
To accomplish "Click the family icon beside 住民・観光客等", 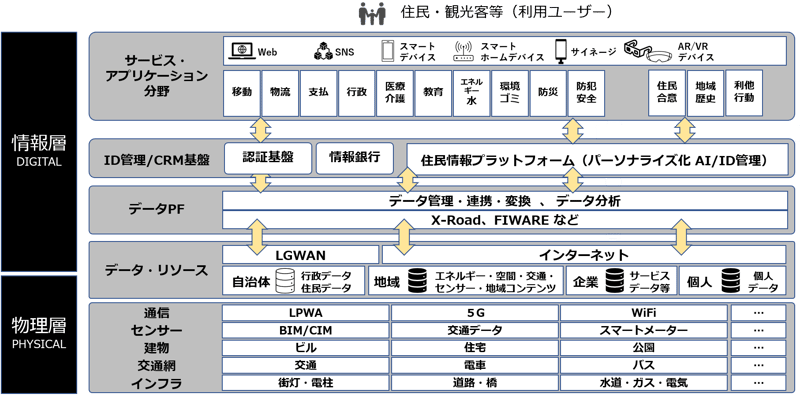I will pyautogui.click(x=372, y=13).
